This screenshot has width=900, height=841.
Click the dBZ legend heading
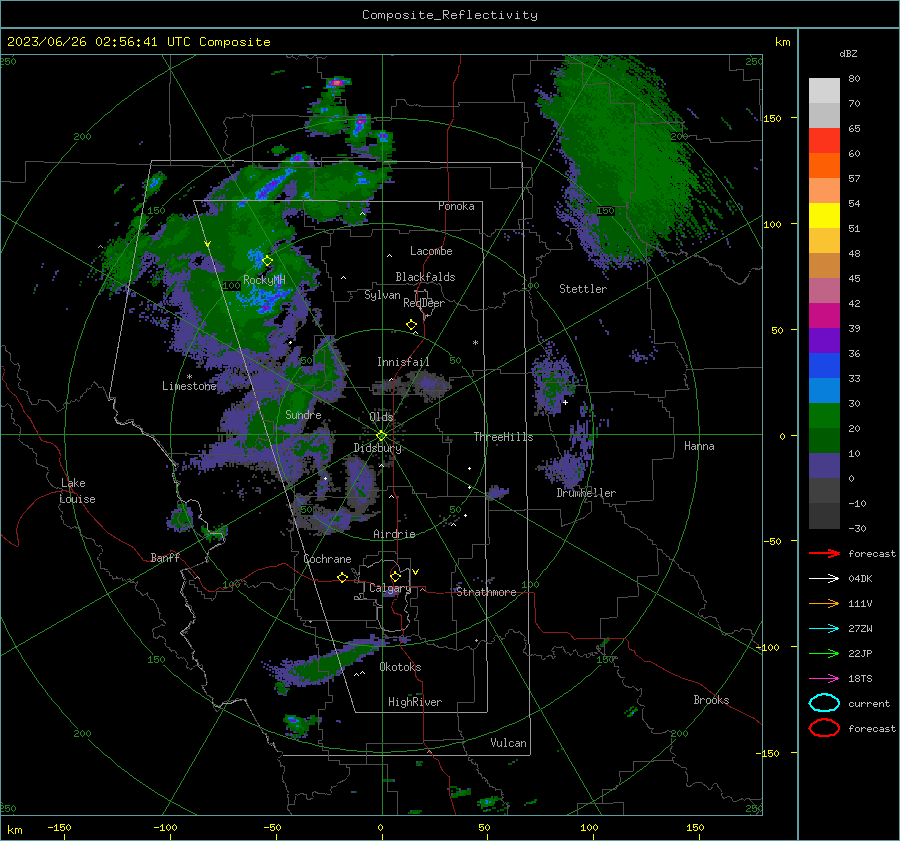848,53
